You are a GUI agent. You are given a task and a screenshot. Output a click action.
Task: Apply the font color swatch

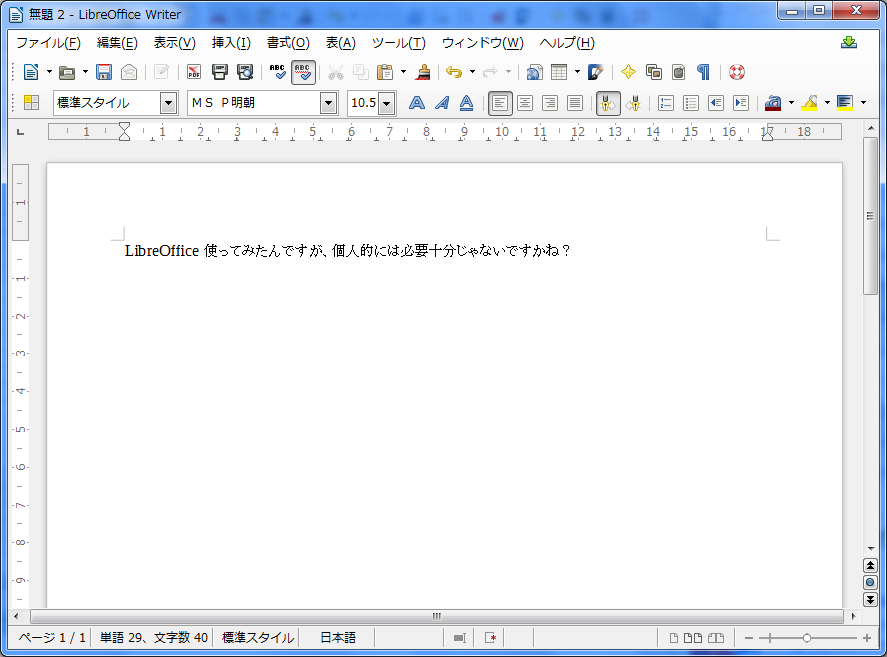coord(773,102)
